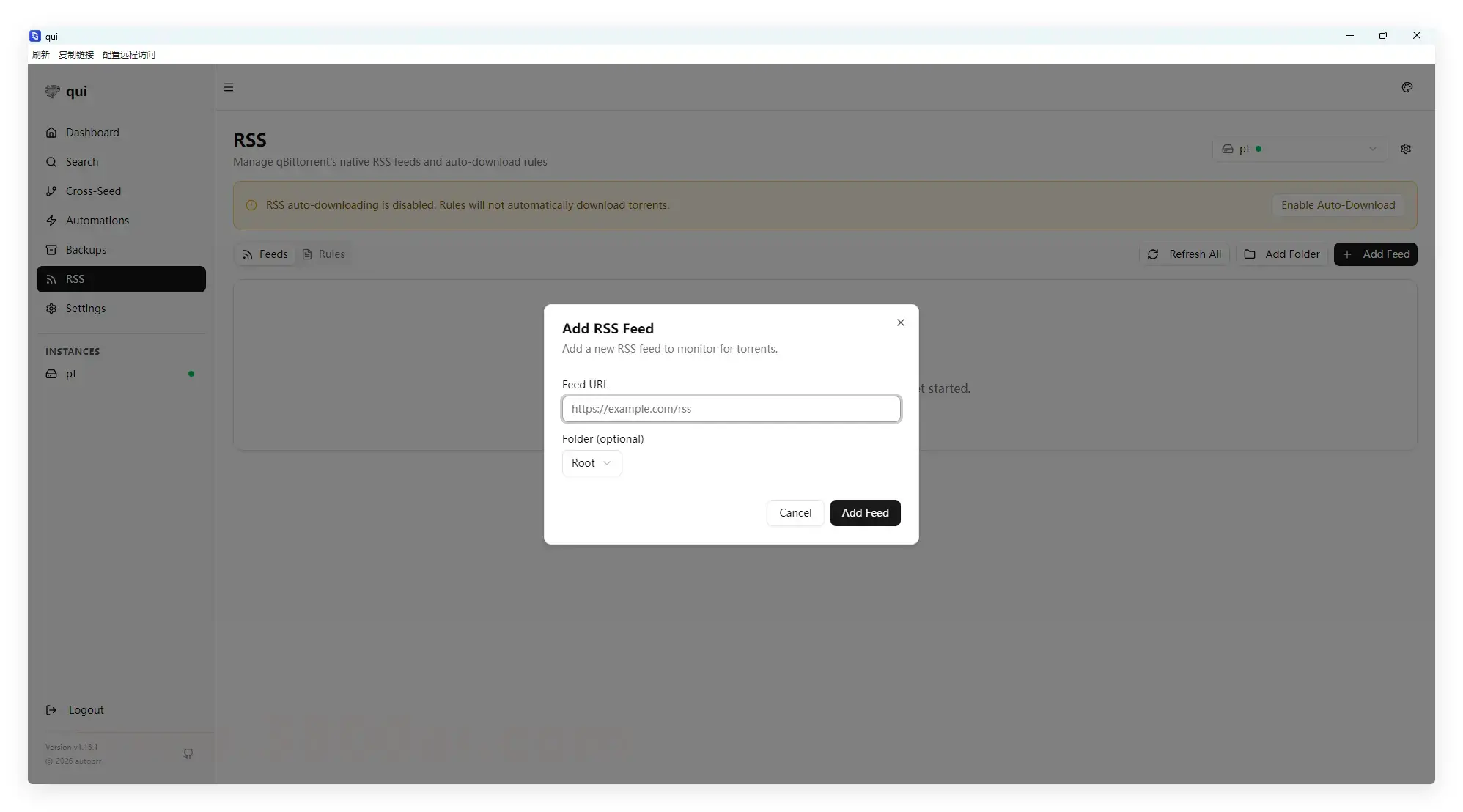Image resolution: width=1463 pixels, height=812 pixels.
Task: Click the Refresh All button
Action: [x=1184, y=254]
